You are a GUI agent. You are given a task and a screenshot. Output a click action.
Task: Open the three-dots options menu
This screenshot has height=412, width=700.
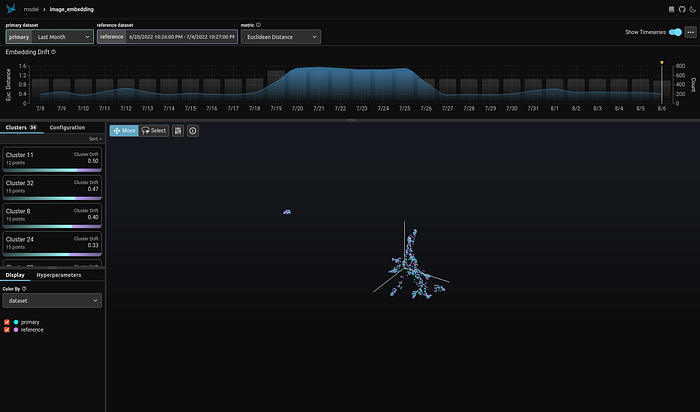(x=691, y=32)
